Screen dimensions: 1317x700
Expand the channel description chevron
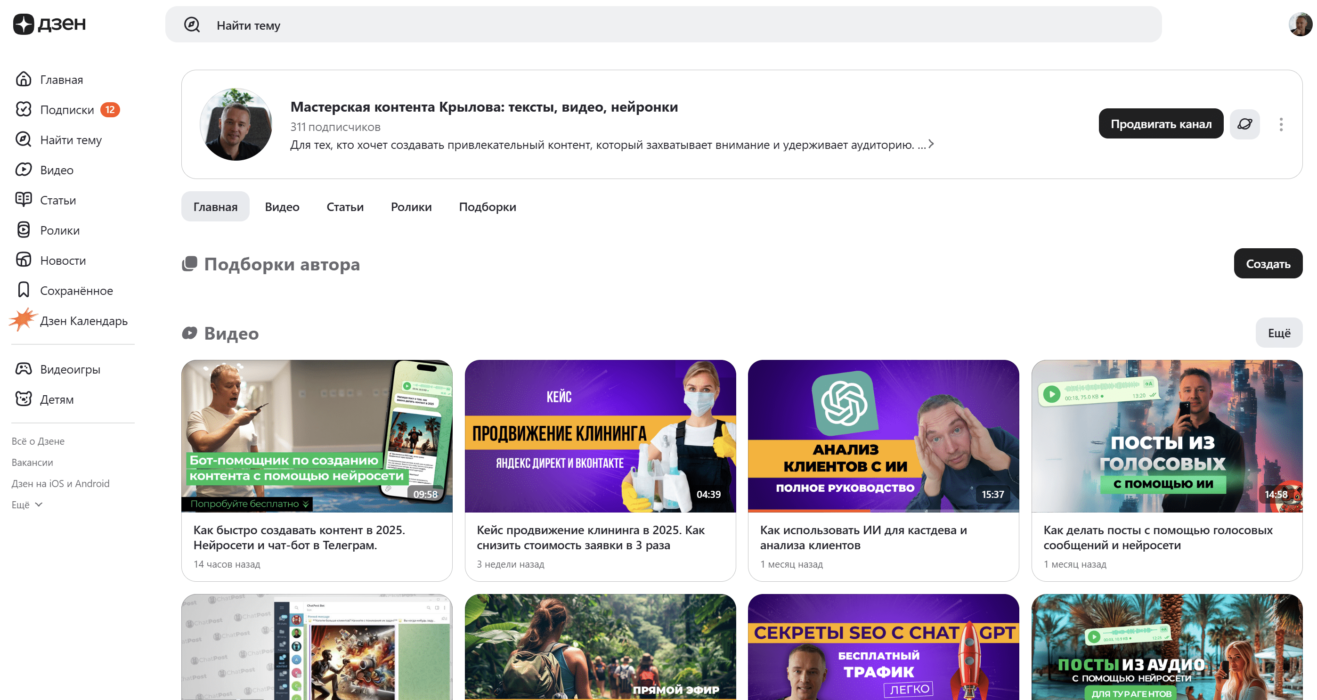(931, 144)
